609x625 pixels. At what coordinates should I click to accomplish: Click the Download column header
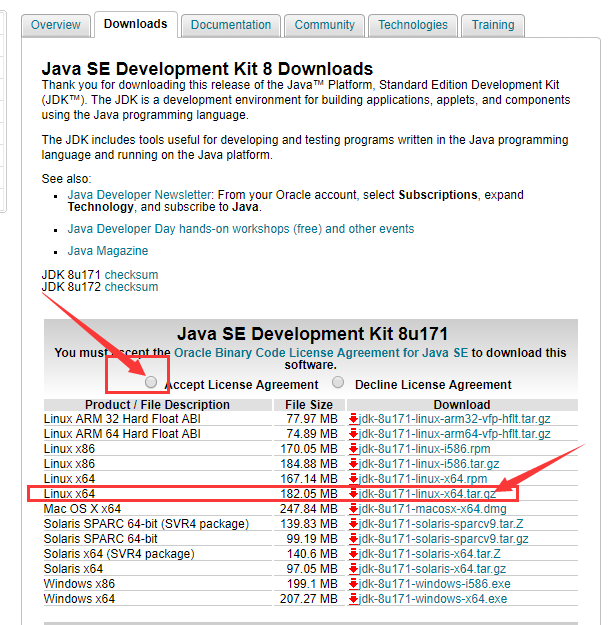462,405
